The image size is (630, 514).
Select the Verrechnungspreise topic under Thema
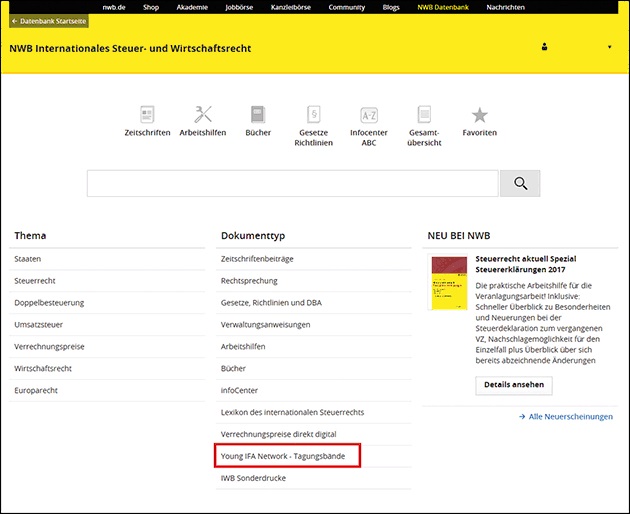pos(49,346)
